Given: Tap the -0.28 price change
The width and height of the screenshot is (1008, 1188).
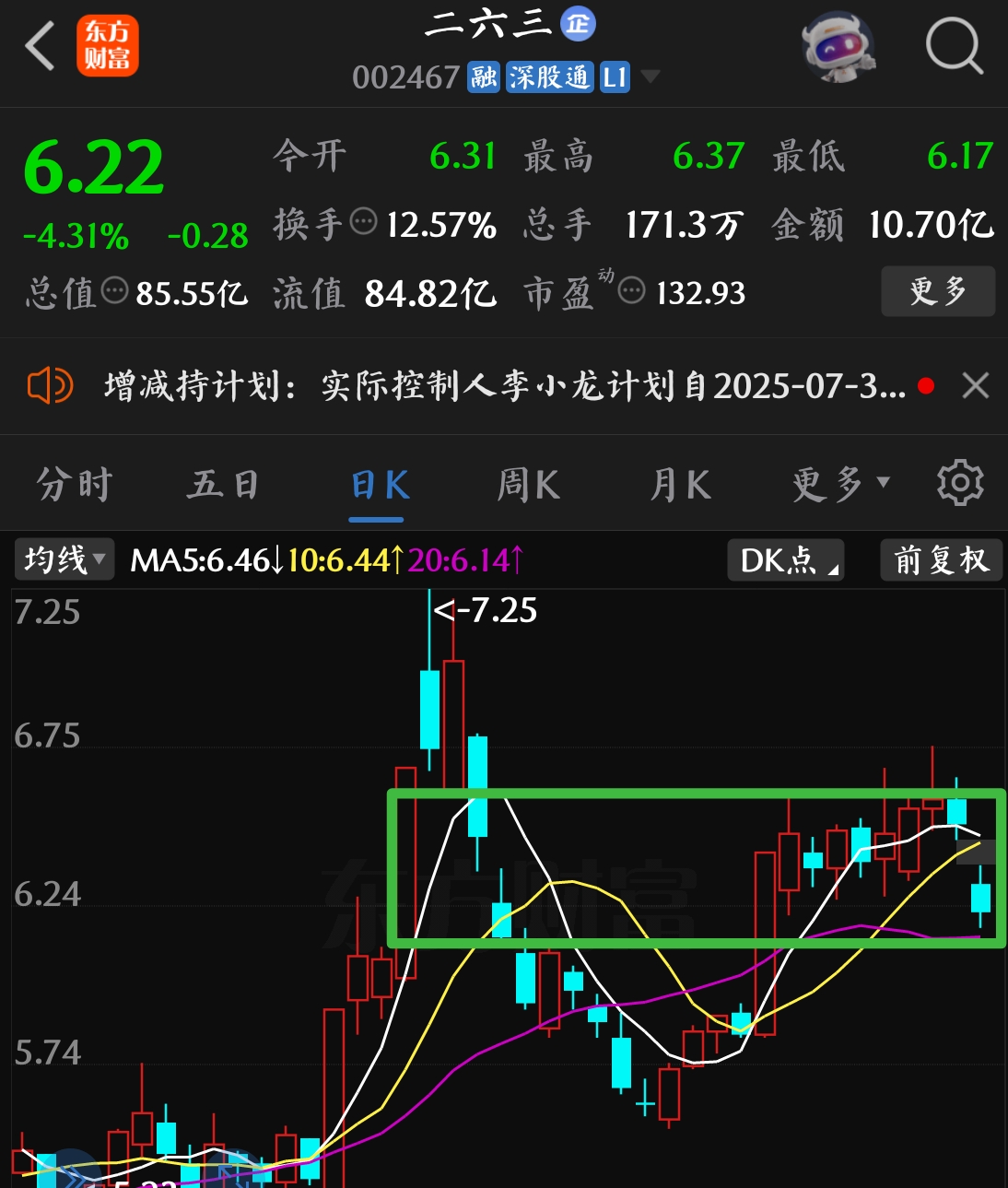Looking at the screenshot, I should coord(208,236).
